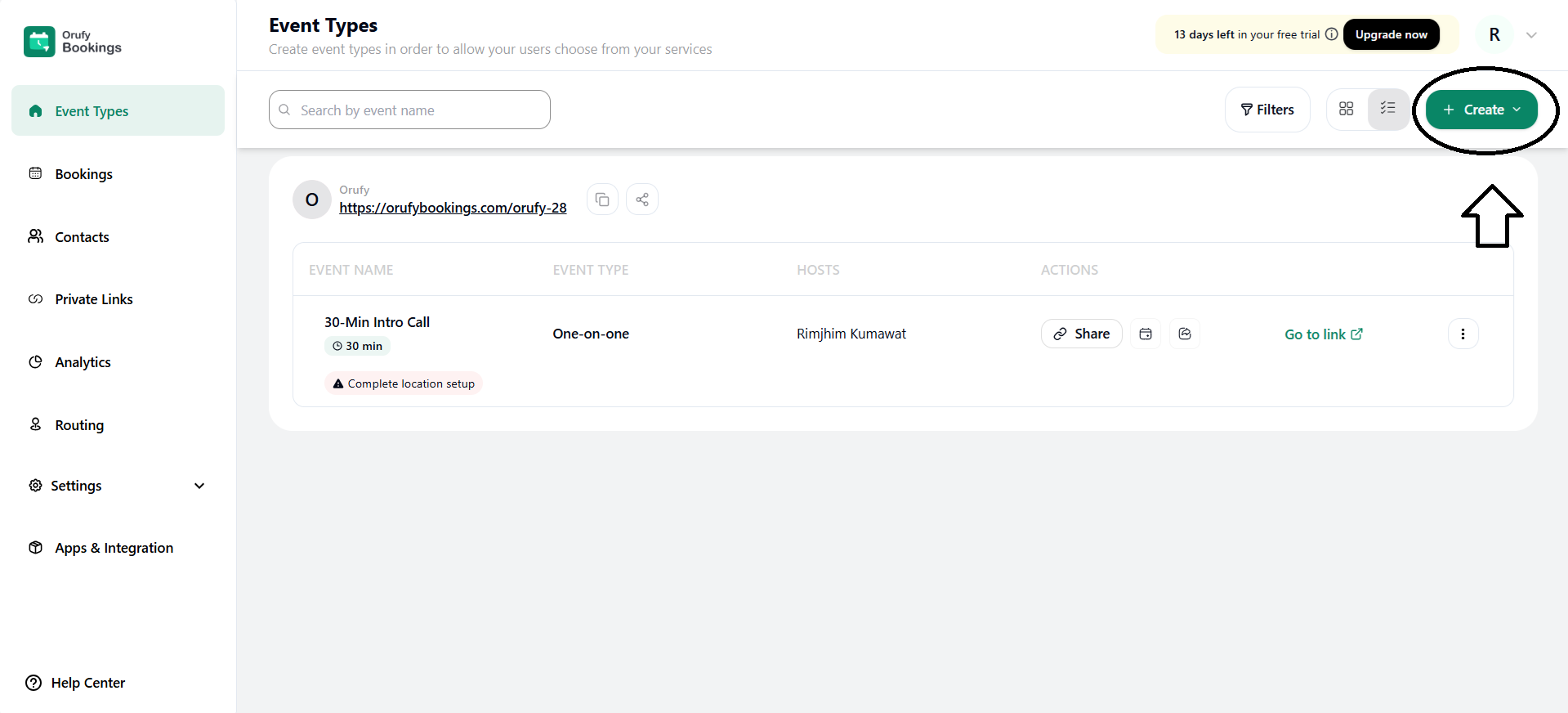Viewport: 1568px width, 713px height.
Task: Click the Orufy Bookings logo
Action: click(73, 42)
